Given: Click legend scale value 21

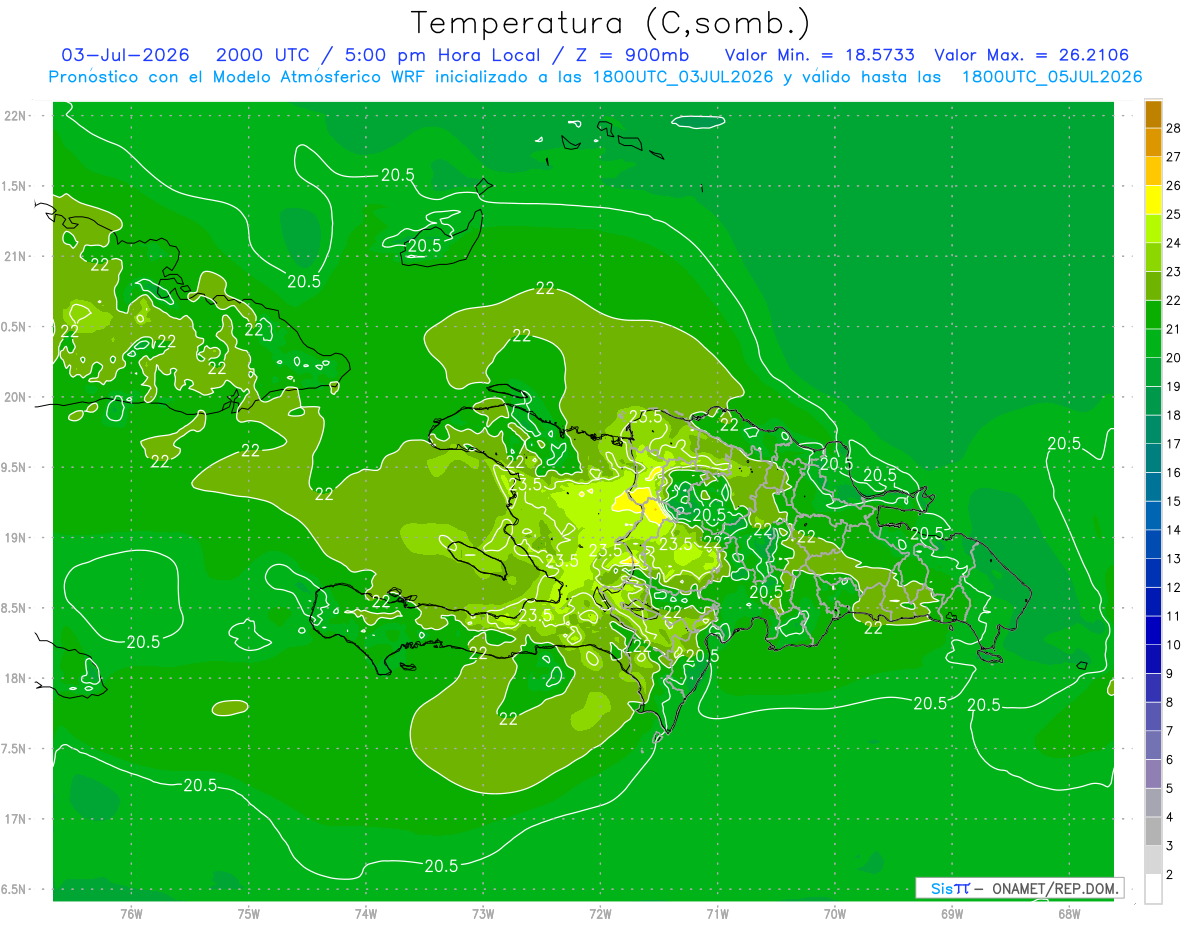Looking at the screenshot, I should pyautogui.click(x=1174, y=329).
